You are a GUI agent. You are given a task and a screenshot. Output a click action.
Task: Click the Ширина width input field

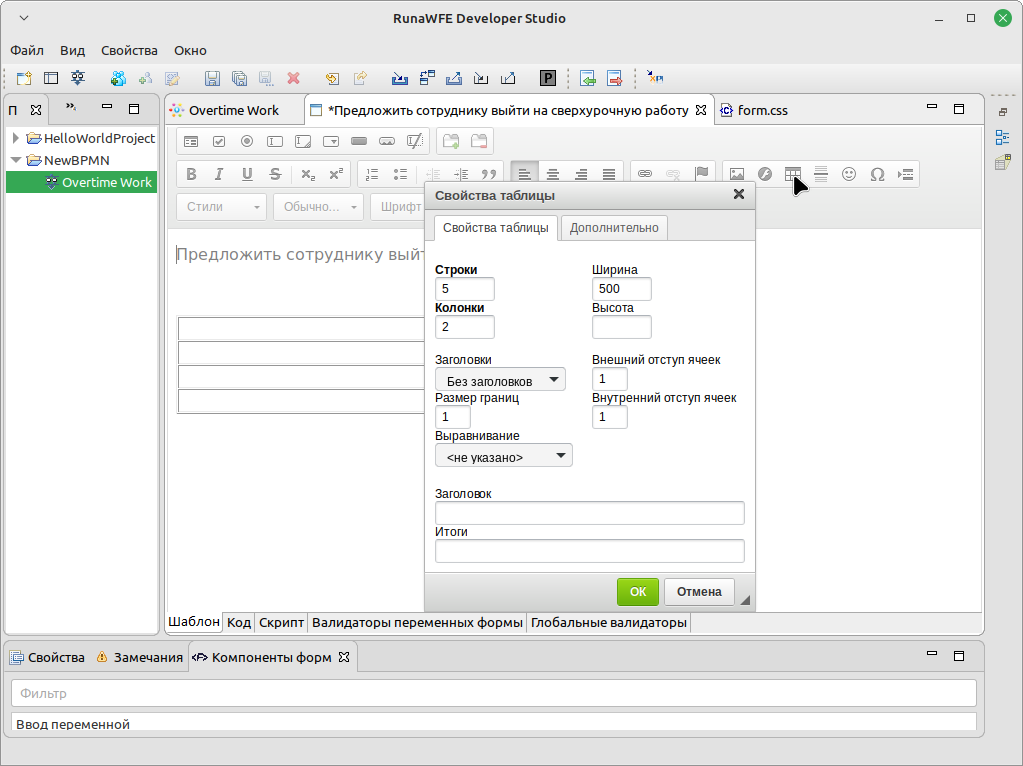point(622,289)
